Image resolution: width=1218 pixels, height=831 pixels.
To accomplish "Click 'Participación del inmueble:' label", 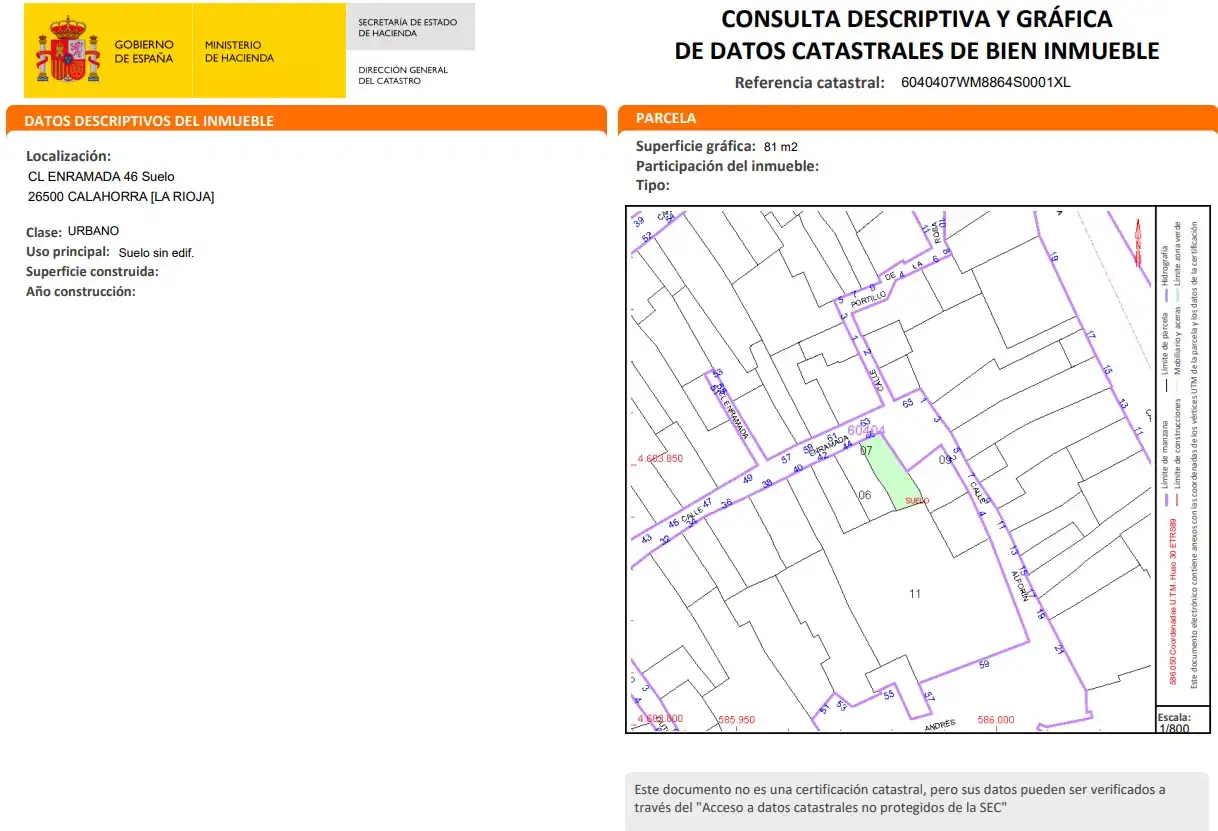I will pos(727,166).
